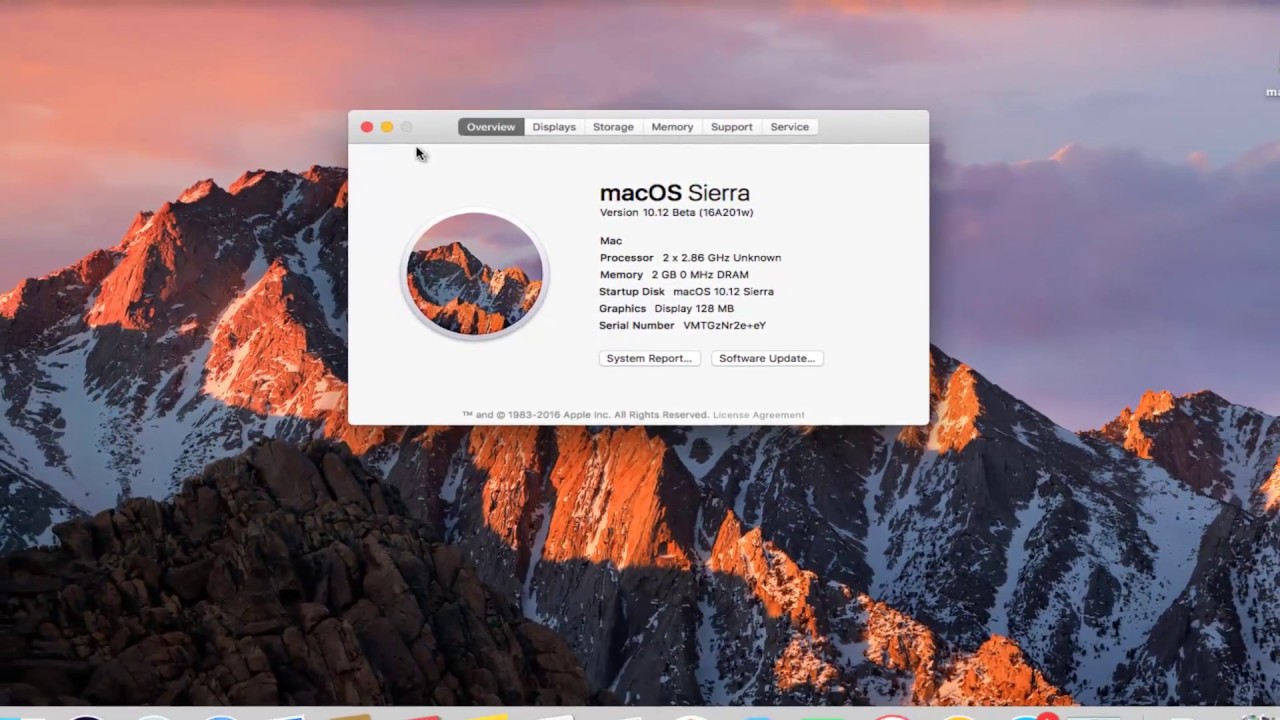Image resolution: width=1280 pixels, height=720 pixels.
Task: Click the Software Update... button
Action: pos(767,358)
